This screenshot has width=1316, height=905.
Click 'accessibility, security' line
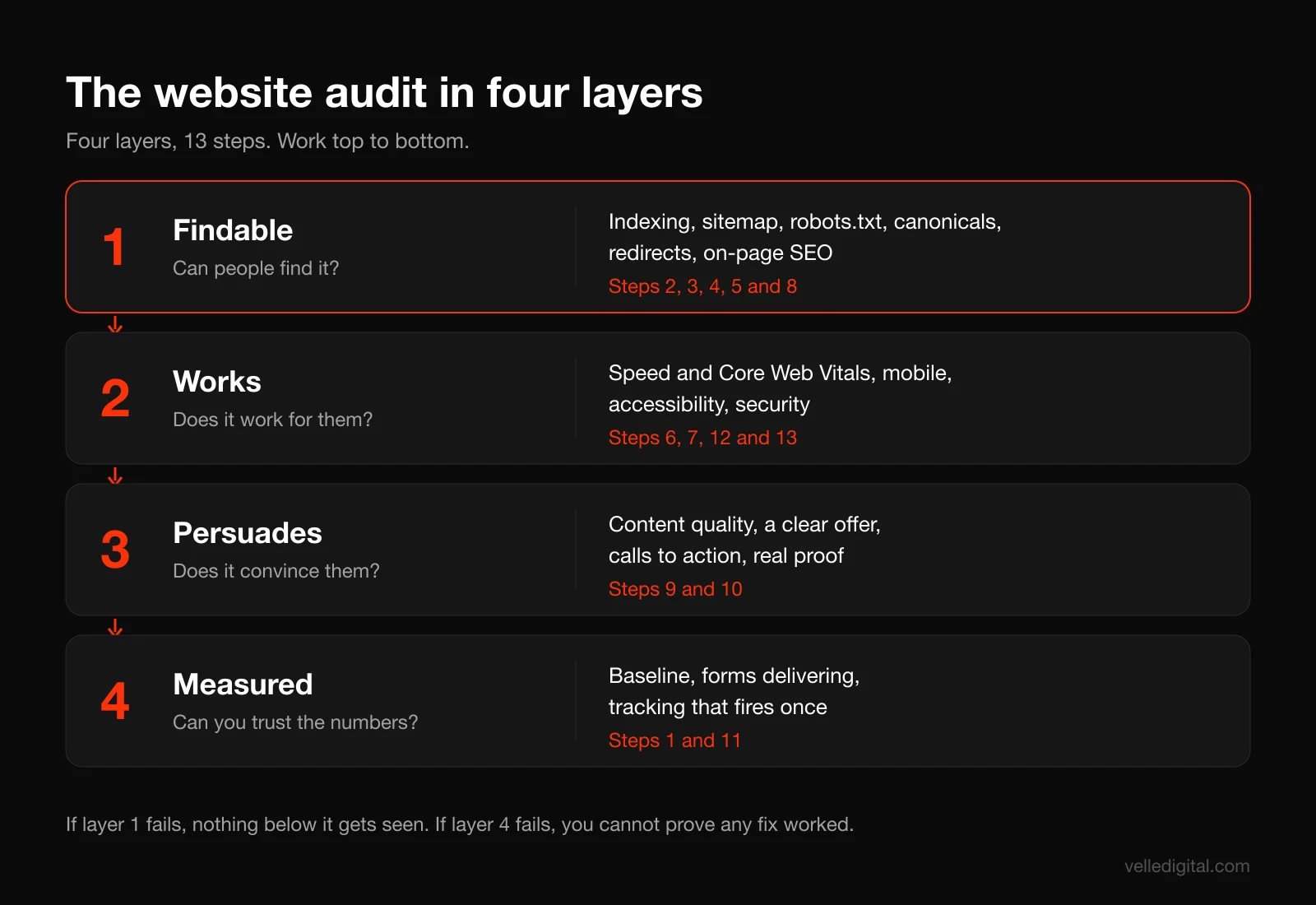click(709, 405)
